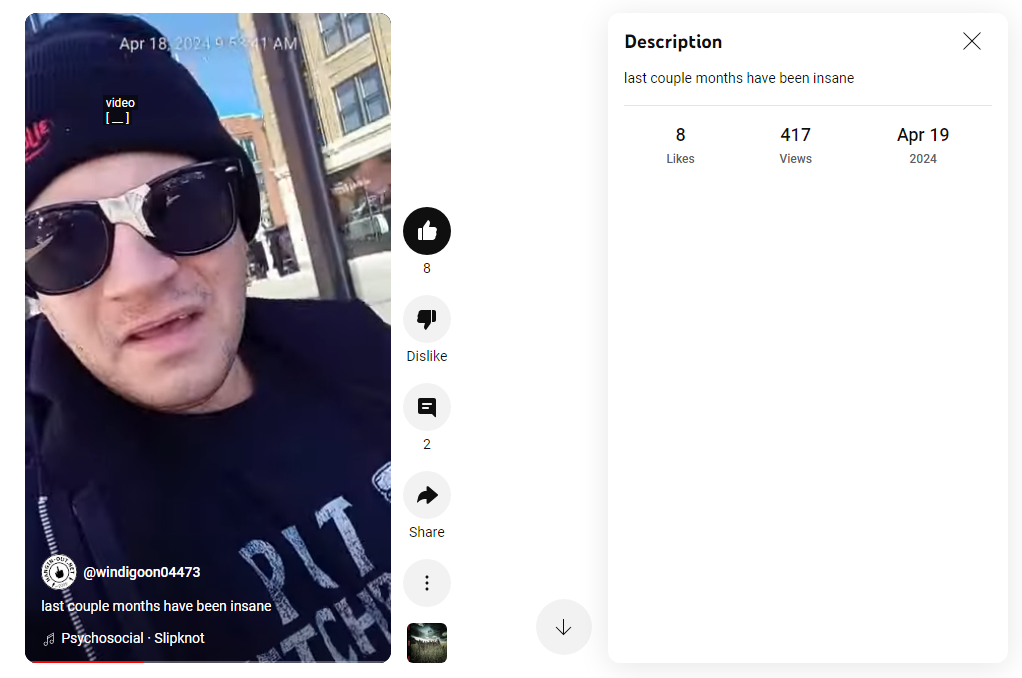This screenshot has width=1022, height=678.
Task: Click the Slipknot album art thumbnail
Action: point(427,643)
